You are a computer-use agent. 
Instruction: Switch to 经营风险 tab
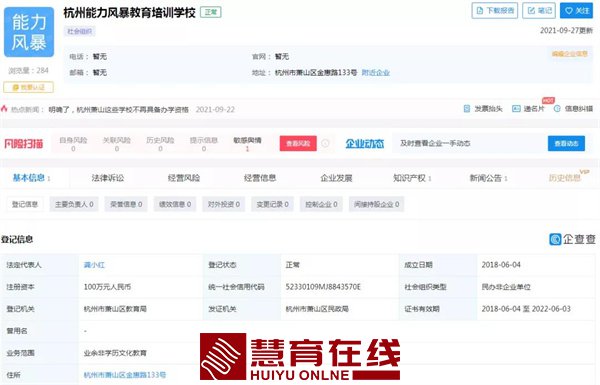(184, 178)
